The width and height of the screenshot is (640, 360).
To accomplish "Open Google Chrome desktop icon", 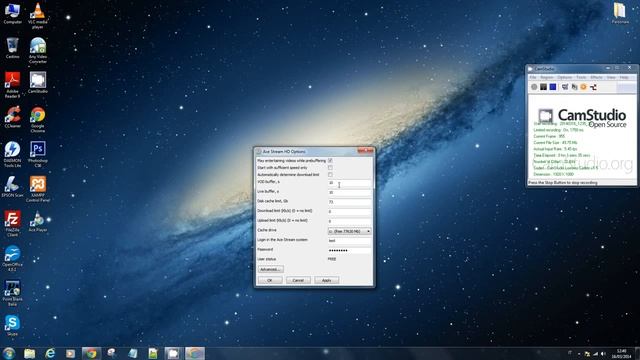I will [38, 120].
